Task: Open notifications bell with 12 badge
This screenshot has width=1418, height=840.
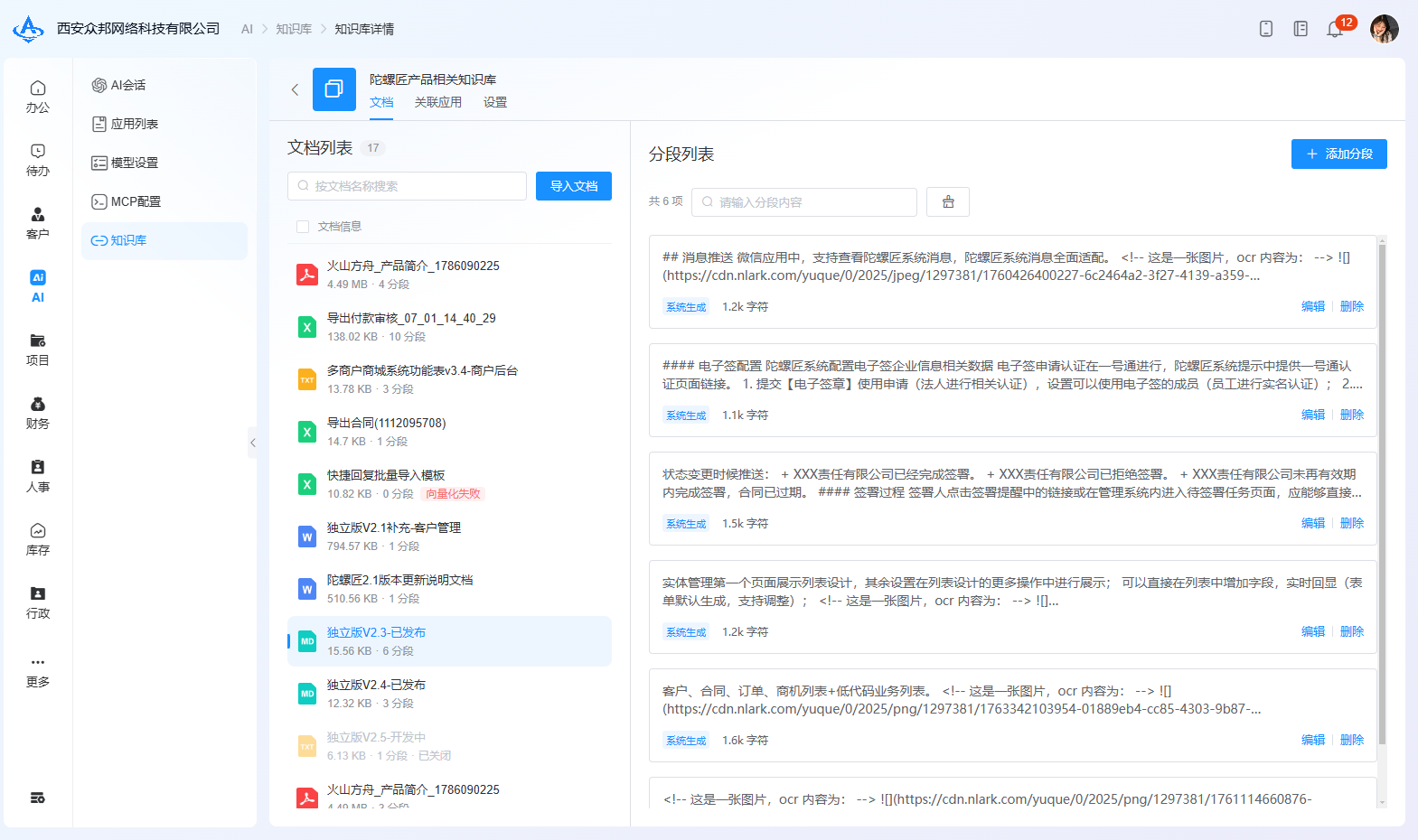Action: [x=1335, y=29]
